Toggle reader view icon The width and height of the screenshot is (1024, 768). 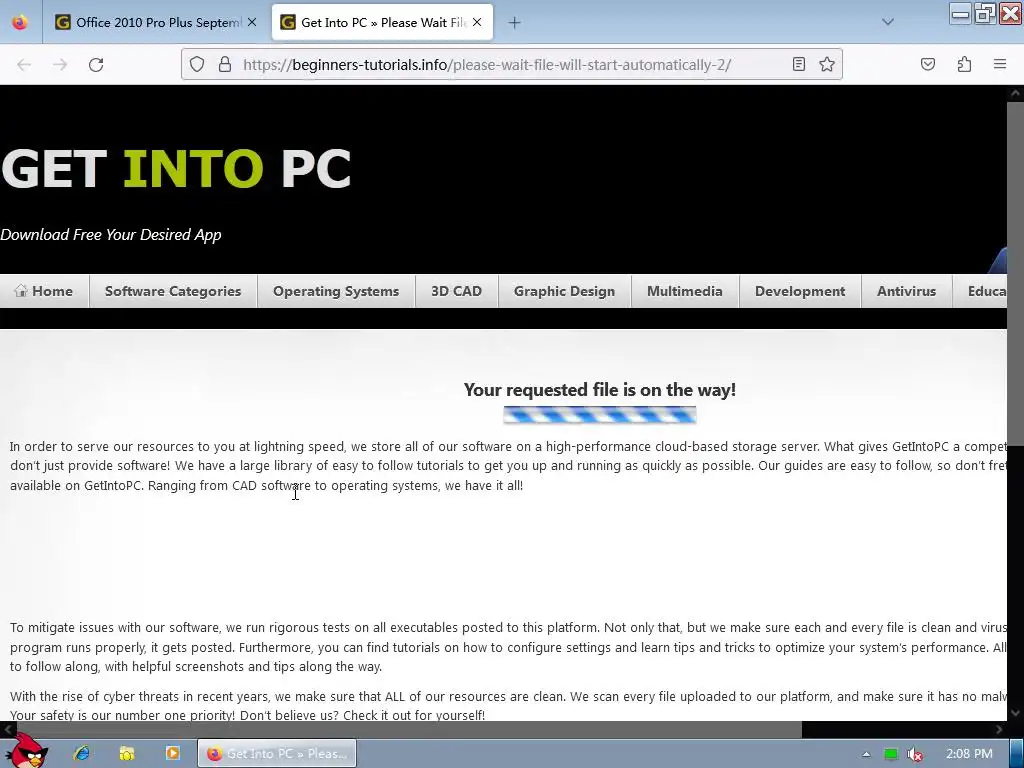click(x=799, y=64)
